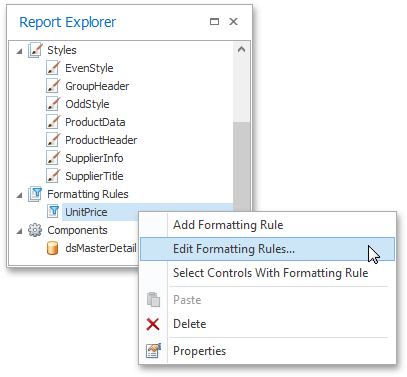Close the Report Explorer panel
The image size is (407, 377).
click(234, 22)
